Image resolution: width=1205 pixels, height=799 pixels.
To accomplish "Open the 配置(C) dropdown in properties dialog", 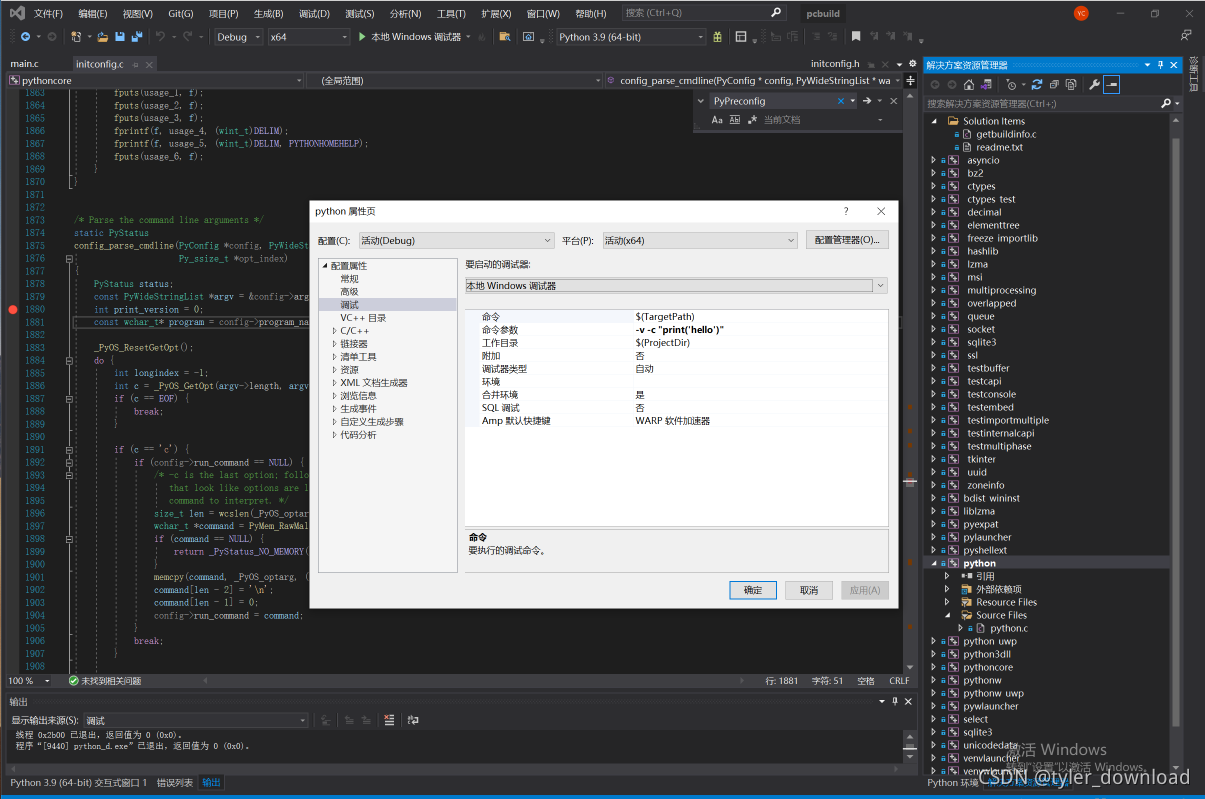I will point(456,240).
